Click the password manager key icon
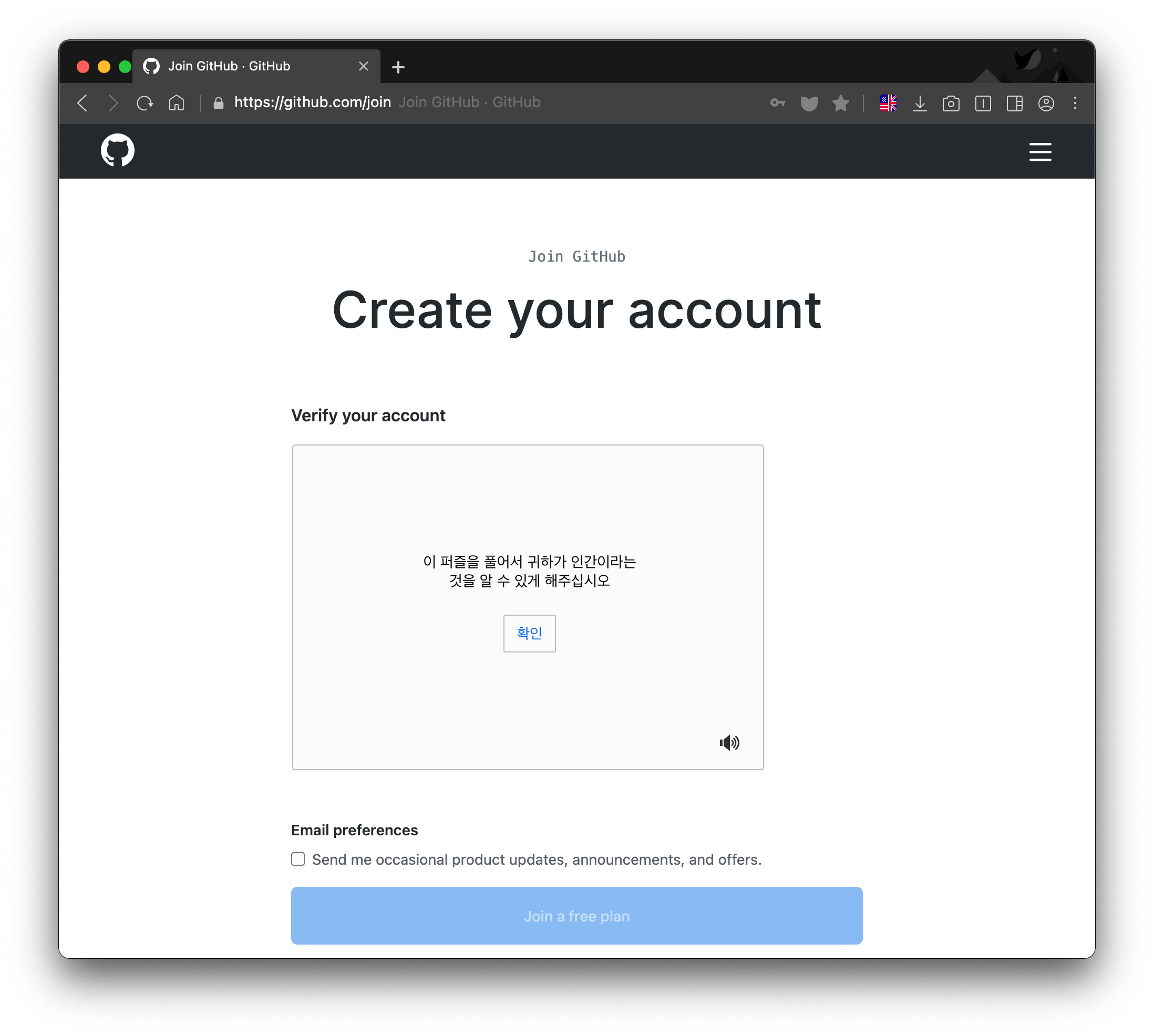1154x1036 pixels. (x=778, y=103)
